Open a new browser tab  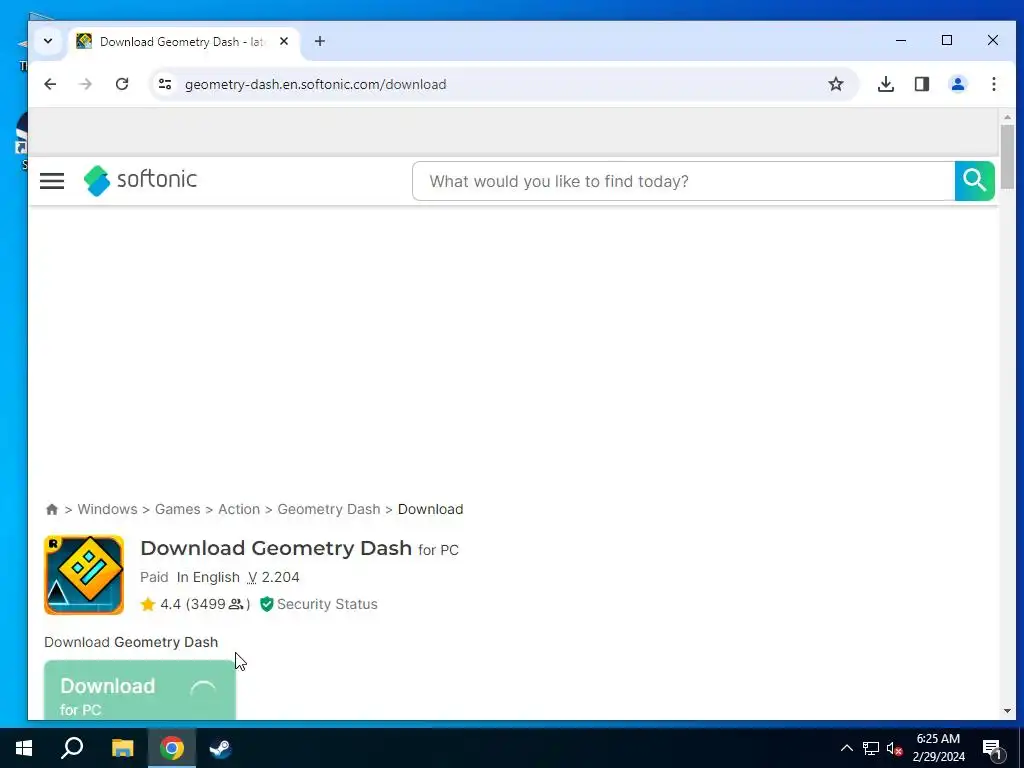pyautogui.click(x=319, y=41)
